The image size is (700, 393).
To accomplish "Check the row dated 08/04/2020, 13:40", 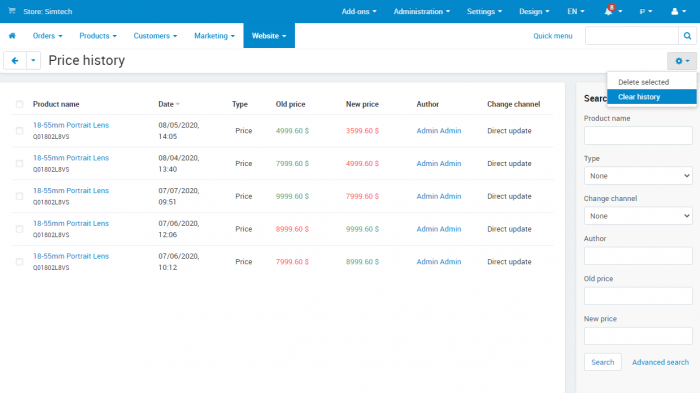I will tap(19, 163).
